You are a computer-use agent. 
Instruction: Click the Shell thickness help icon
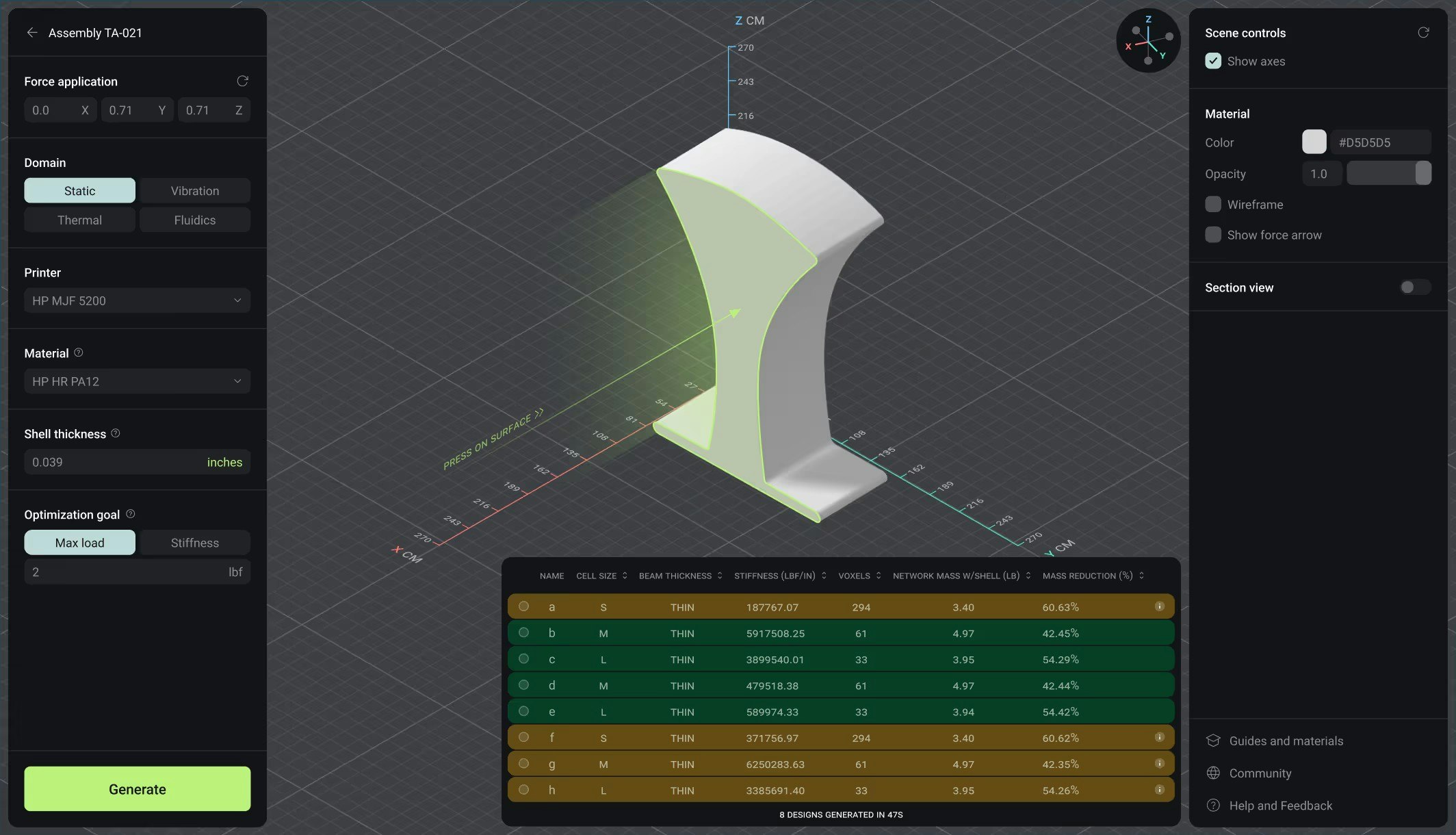click(x=116, y=433)
